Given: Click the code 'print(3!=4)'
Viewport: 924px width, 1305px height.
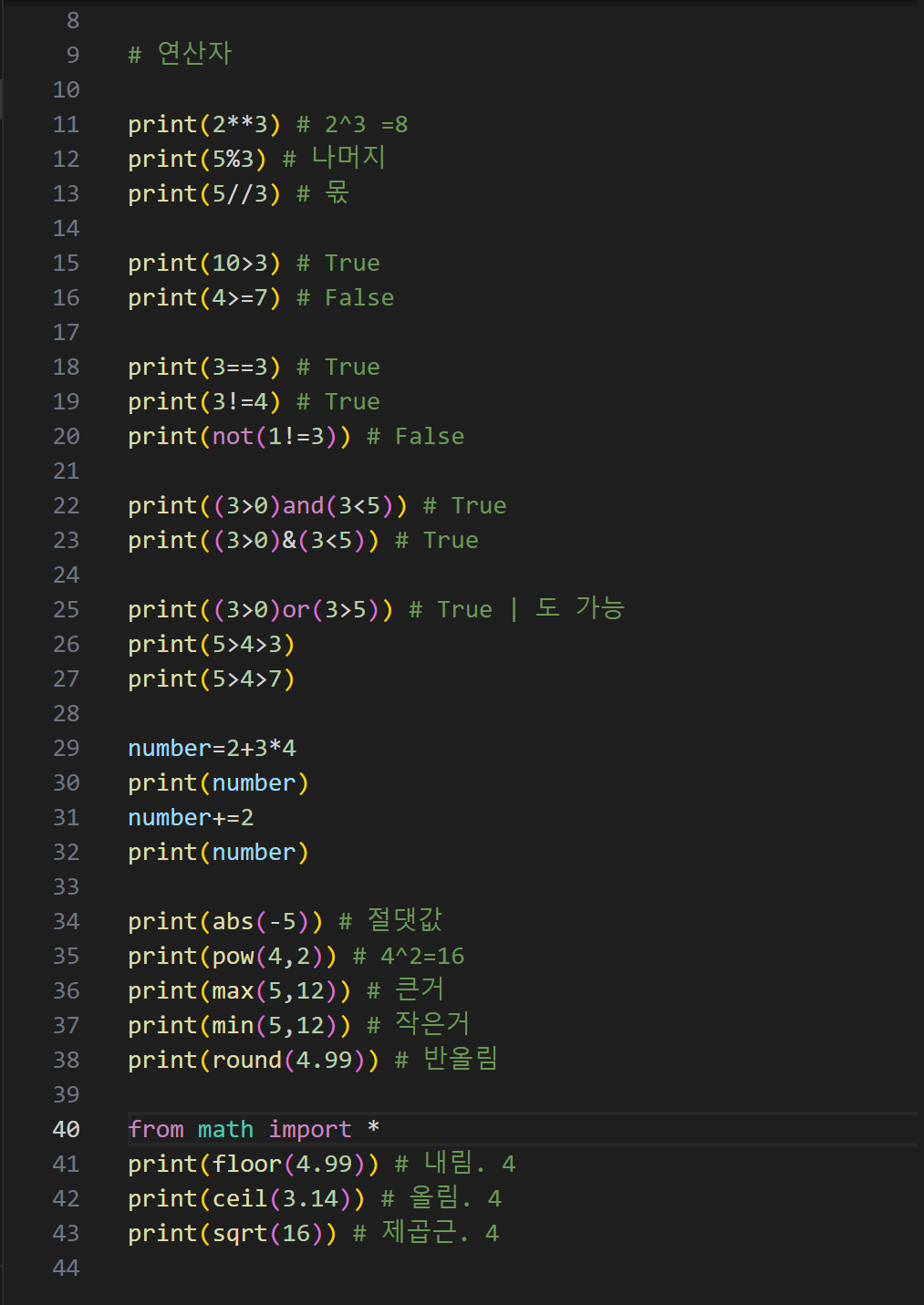Looking at the screenshot, I should click(204, 401).
